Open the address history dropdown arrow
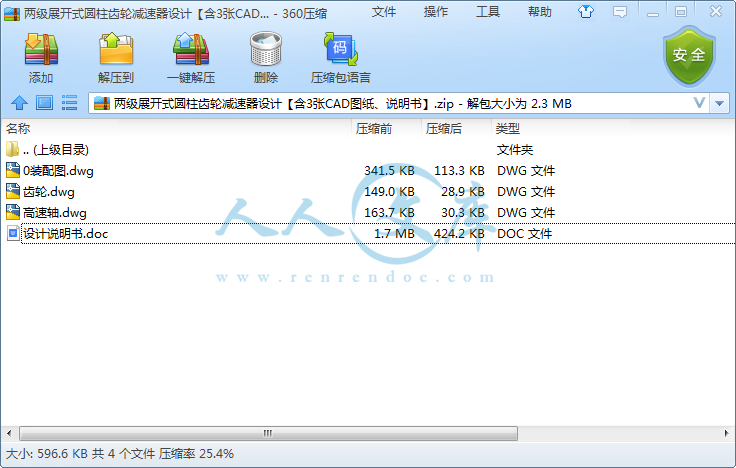Image resolution: width=736 pixels, height=468 pixels. click(720, 103)
